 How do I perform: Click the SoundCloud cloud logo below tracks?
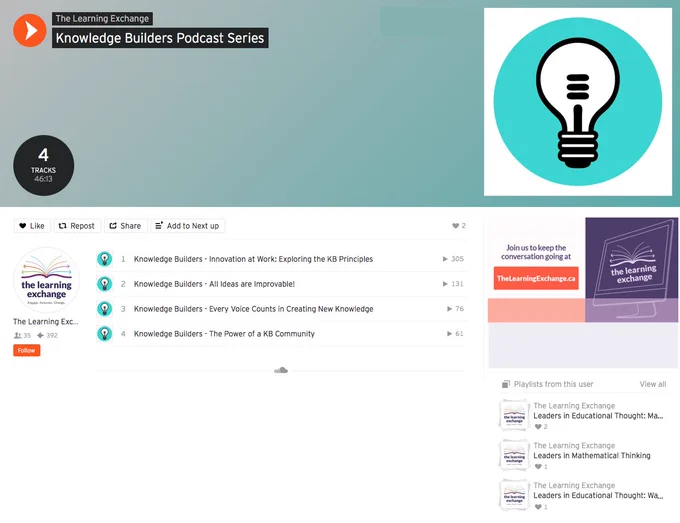(281, 370)
